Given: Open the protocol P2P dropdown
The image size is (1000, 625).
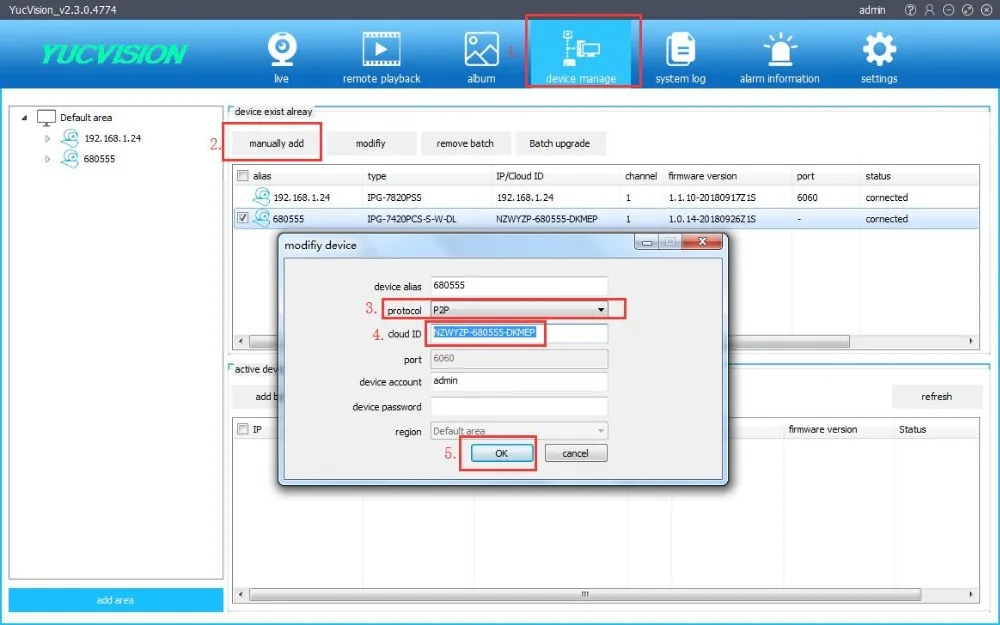Looking at the screenshot, I should click(x=519, y=310).
